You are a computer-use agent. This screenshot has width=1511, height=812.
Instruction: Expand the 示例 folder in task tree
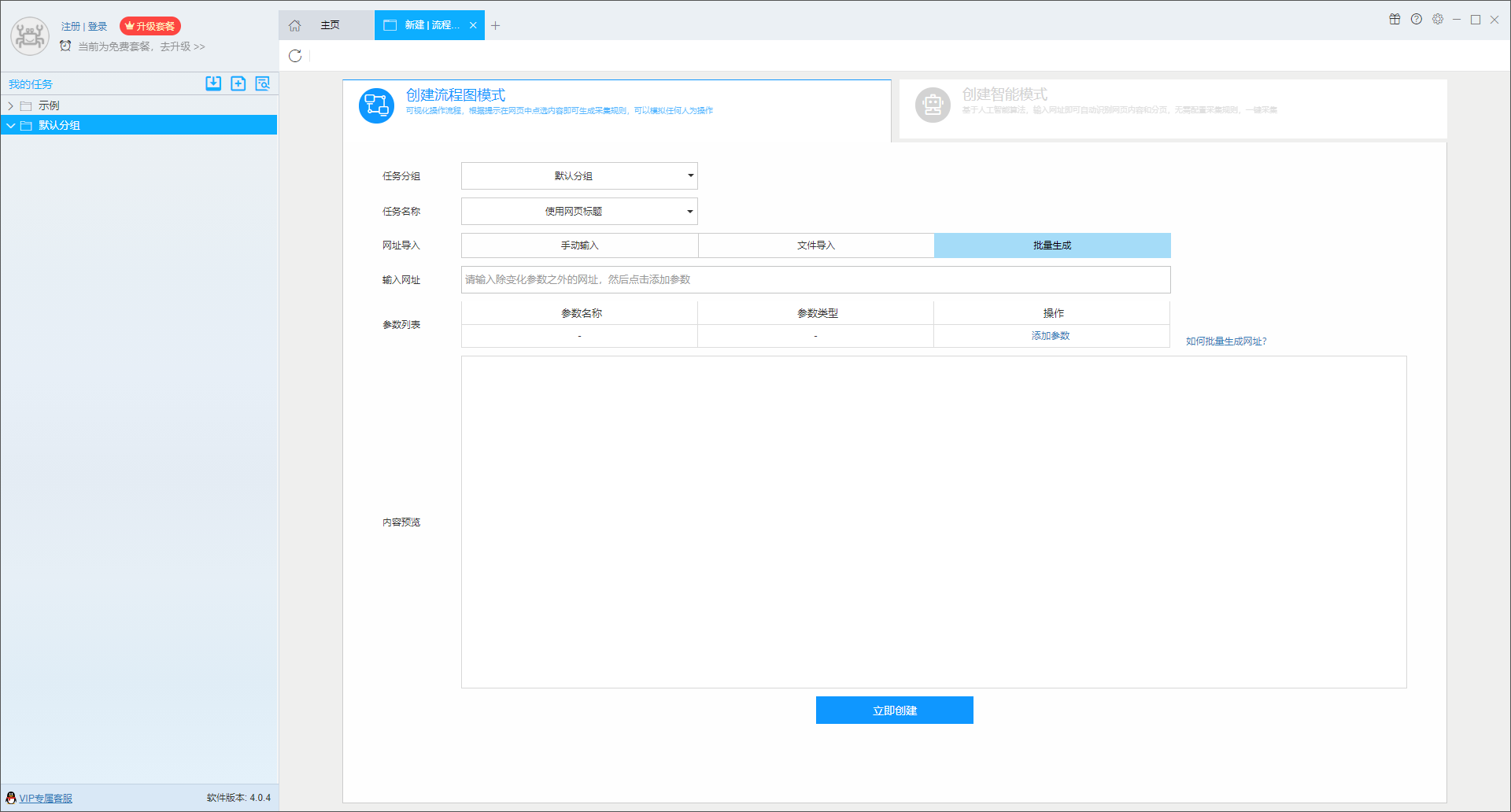pyautogui.click(x=11, y=105)
